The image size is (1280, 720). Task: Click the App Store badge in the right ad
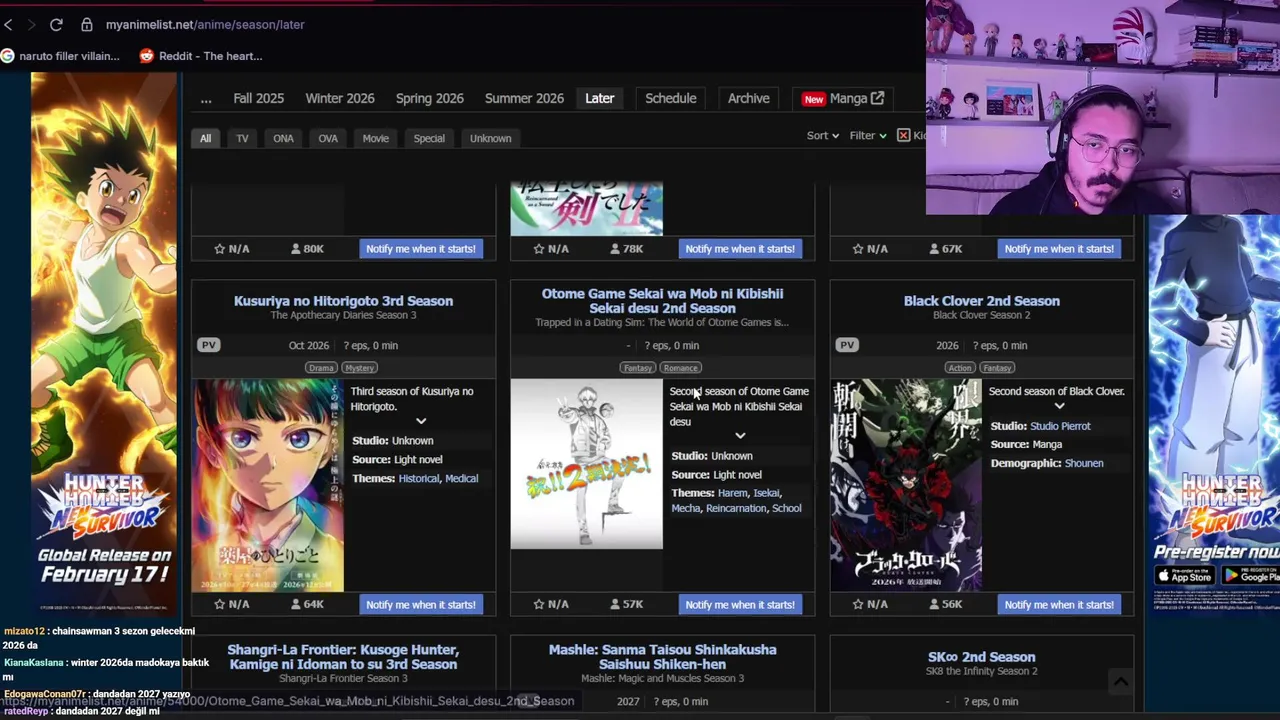coord(1184,575)
